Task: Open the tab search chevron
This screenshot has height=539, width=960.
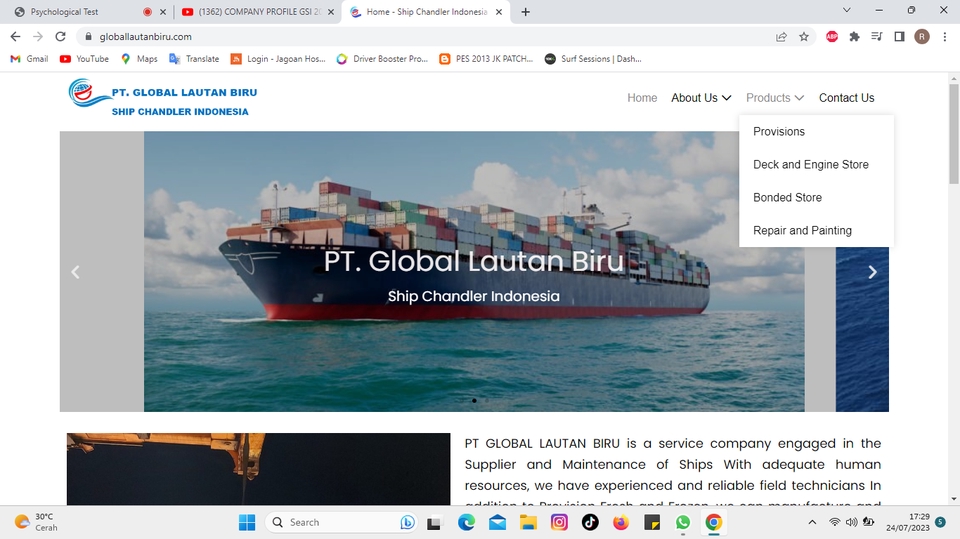Action: click(x=847, y=10)
